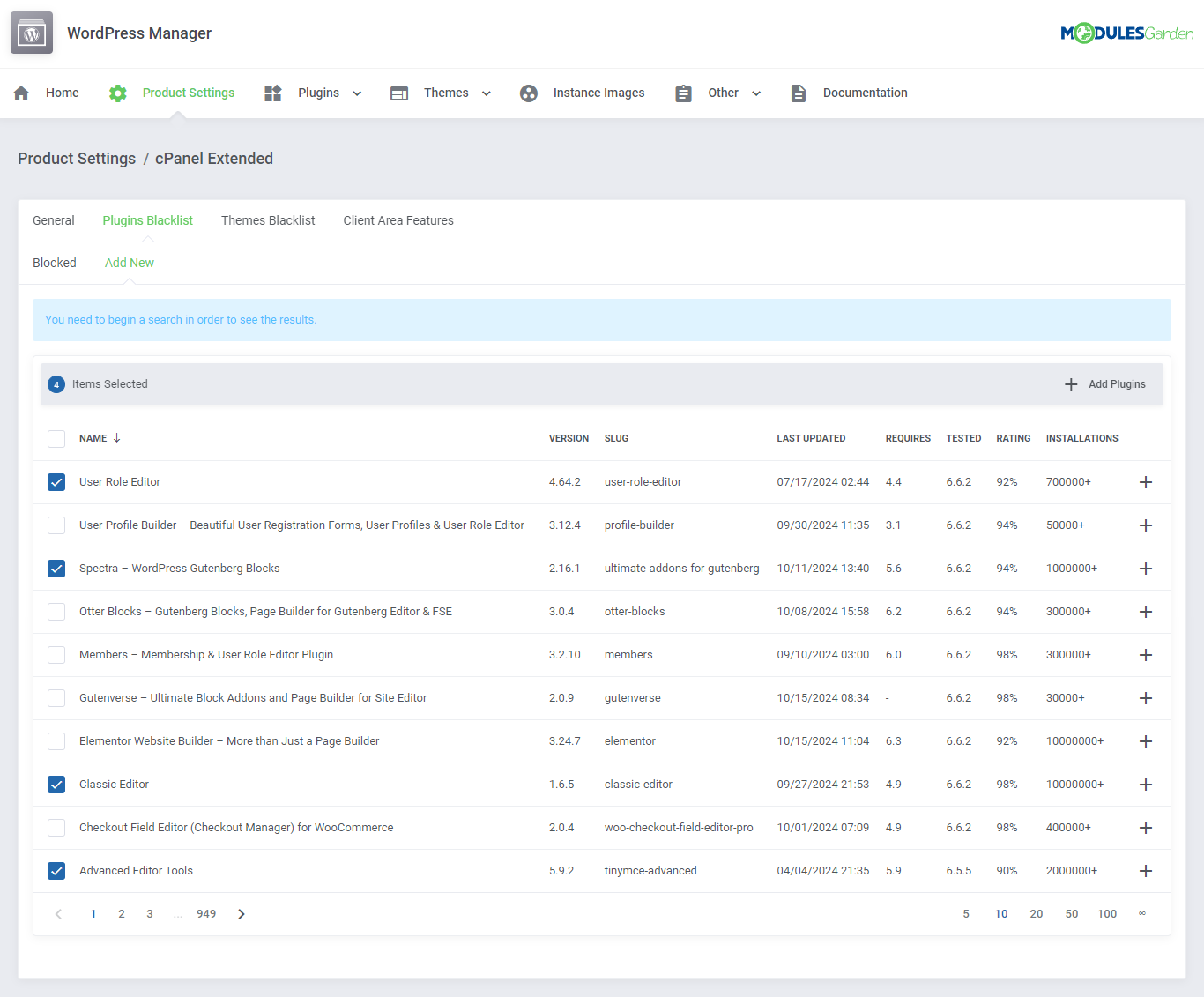Uncheck the User Role Editor plugin
The height and width of the screenshot is (997, 1204).
(x=56, y=482)
